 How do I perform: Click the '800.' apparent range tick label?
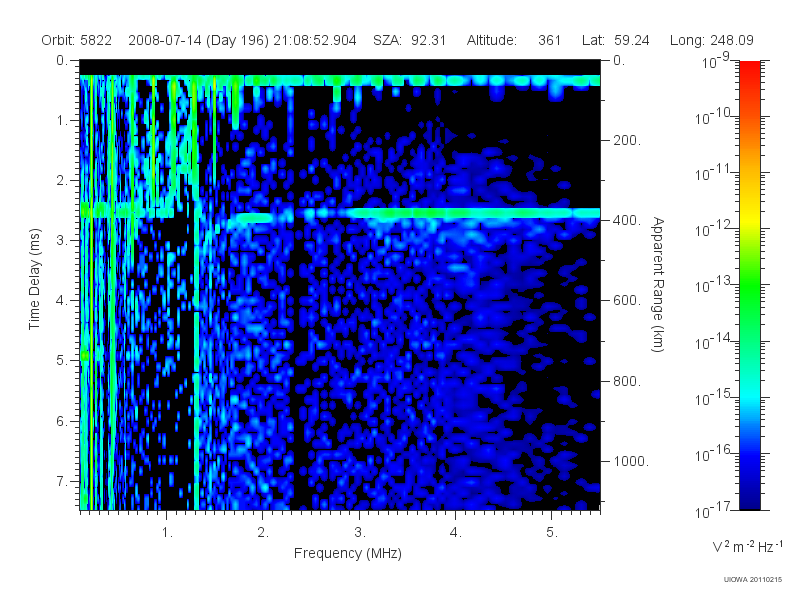pos(627,381)
